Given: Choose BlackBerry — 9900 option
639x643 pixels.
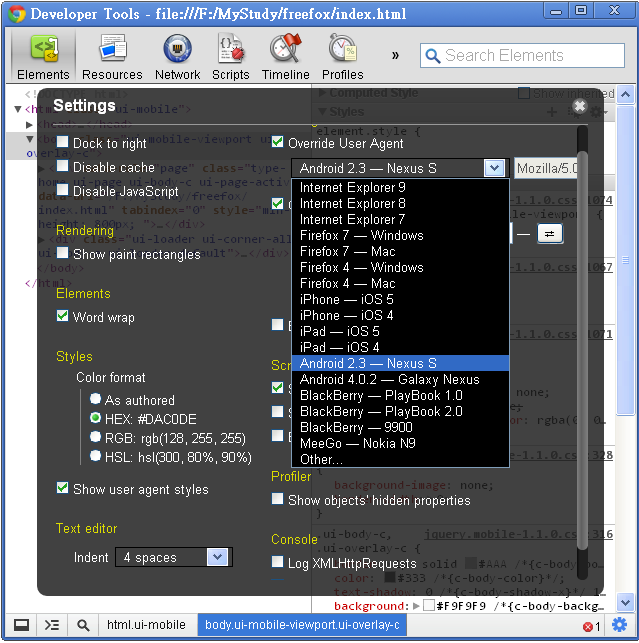Looking at the screenshot, I should point(400,427).
